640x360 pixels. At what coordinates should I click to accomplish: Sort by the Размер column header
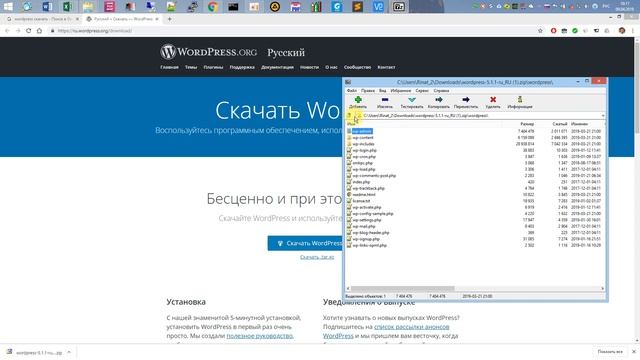point(527,124)
